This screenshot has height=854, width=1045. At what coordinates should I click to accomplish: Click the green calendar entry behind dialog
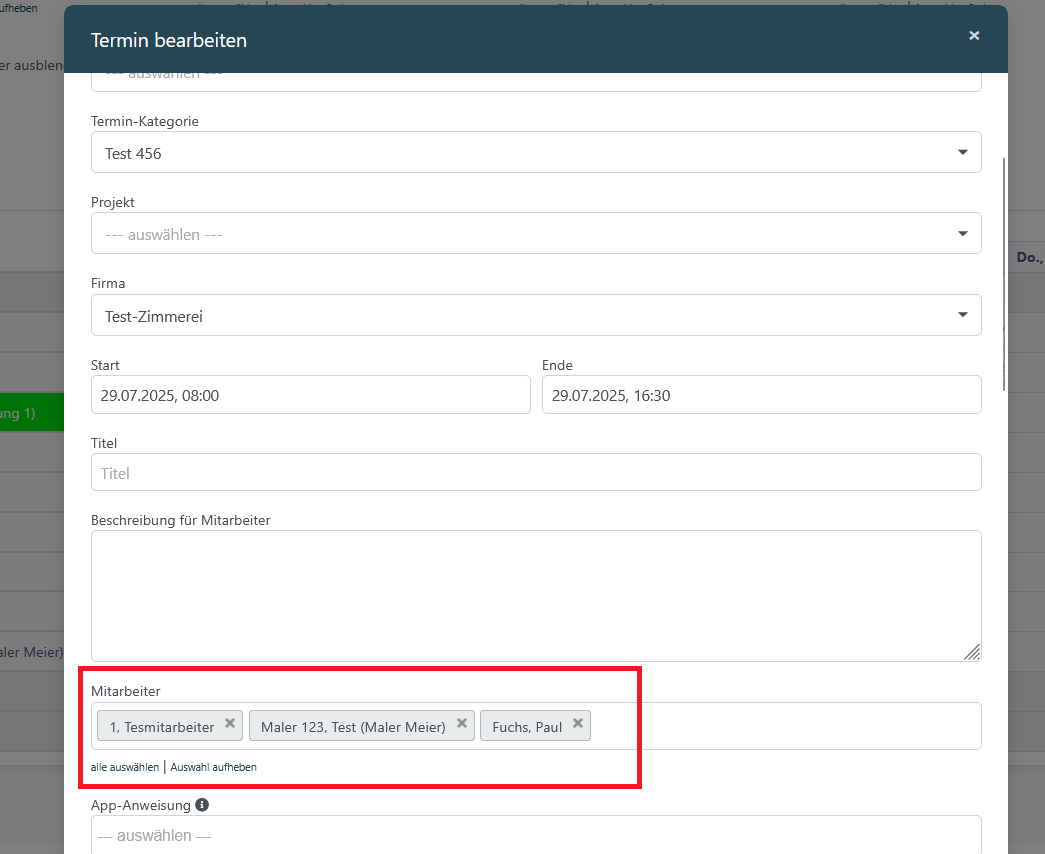[32, 413]
